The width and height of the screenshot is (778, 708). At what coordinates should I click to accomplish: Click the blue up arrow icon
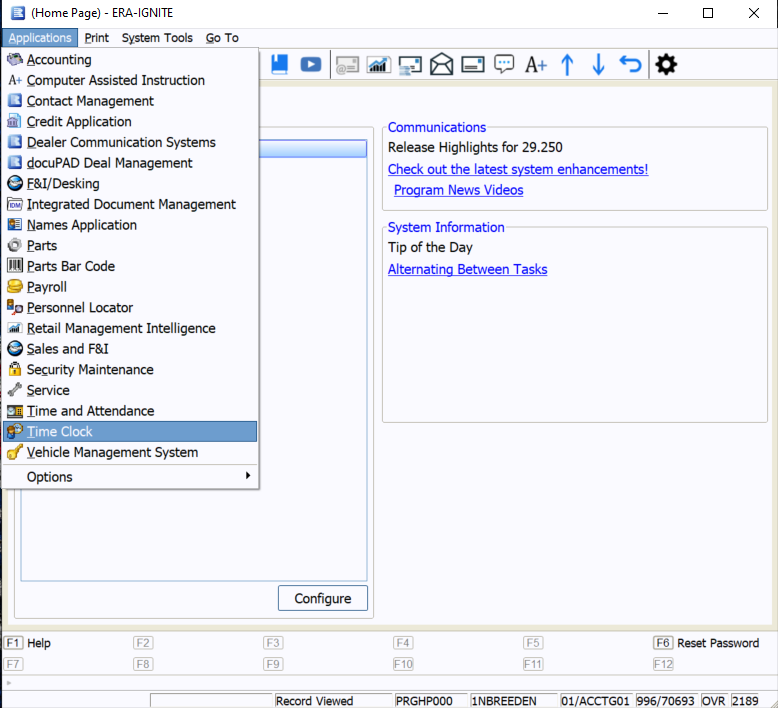point(567,64)
